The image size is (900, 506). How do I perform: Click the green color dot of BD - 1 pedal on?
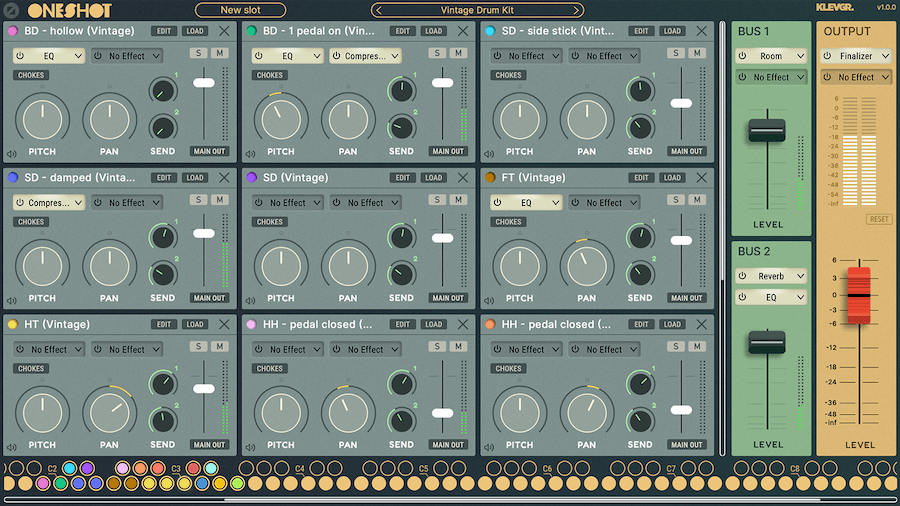tap(251, 31)
